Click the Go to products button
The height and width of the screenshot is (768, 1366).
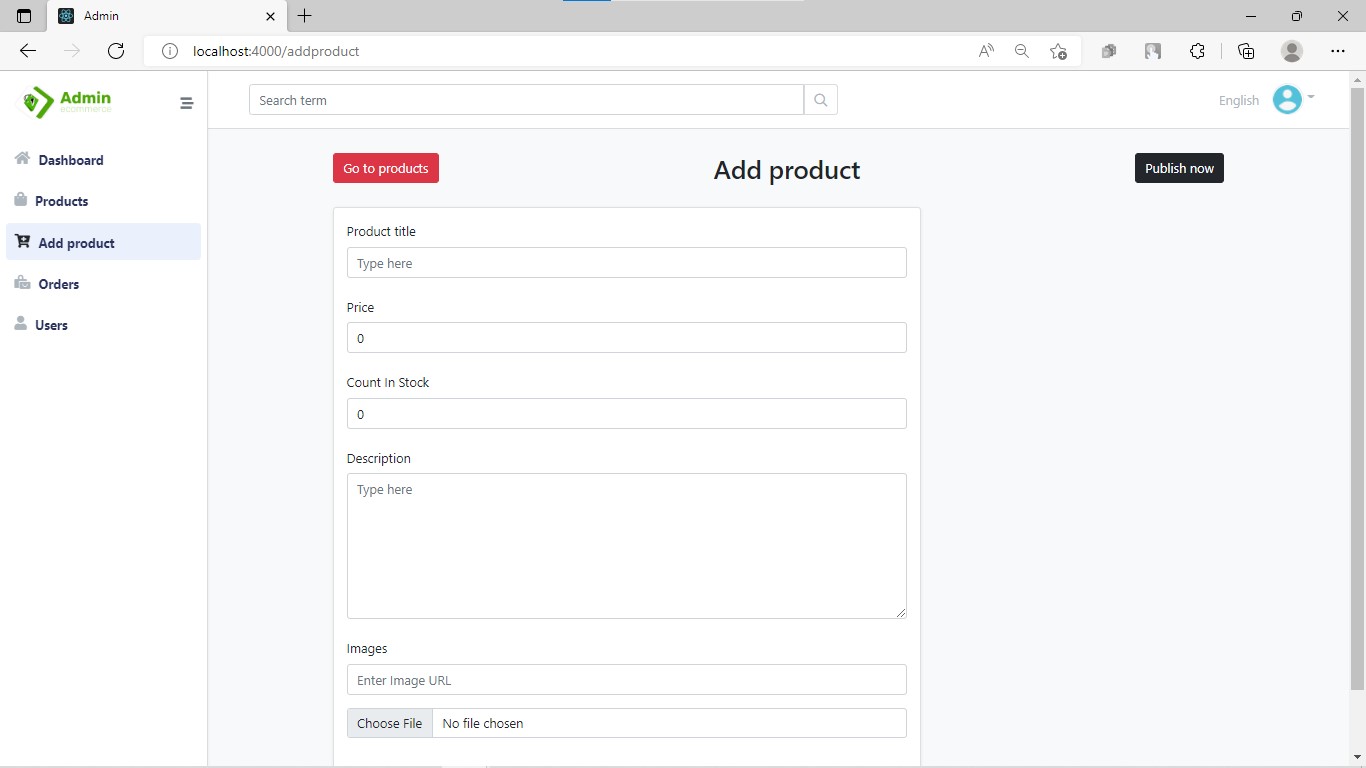385,168
